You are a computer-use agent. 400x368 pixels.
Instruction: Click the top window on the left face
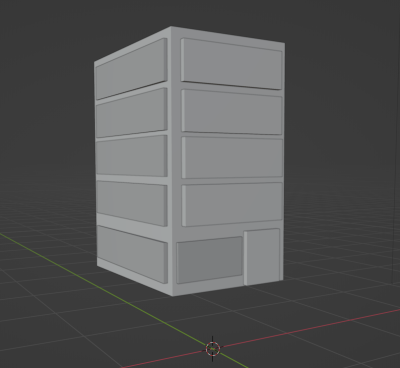pyautogui.click(x=131, y=69)
